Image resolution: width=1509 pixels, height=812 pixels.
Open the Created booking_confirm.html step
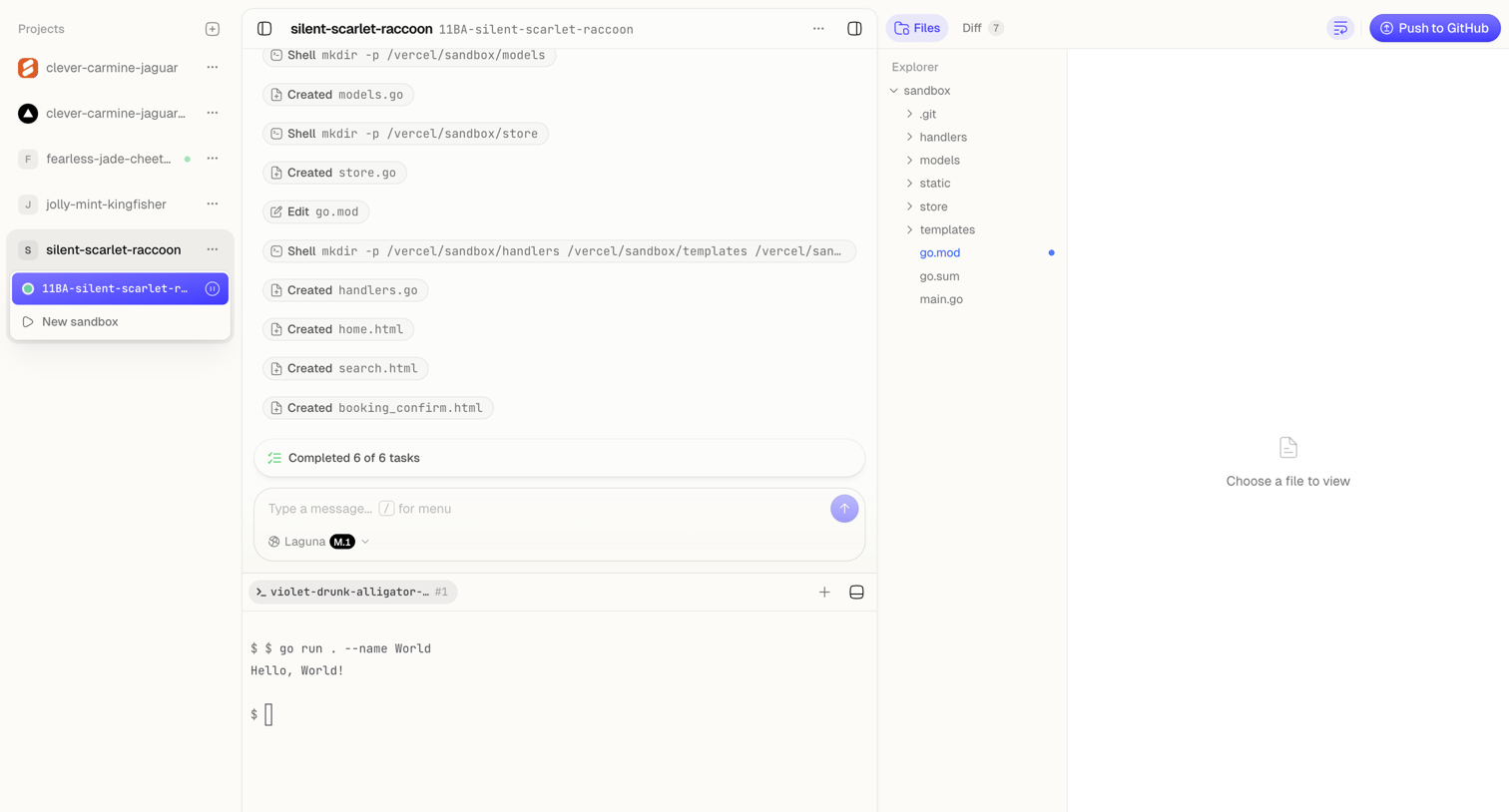(377, 408)
